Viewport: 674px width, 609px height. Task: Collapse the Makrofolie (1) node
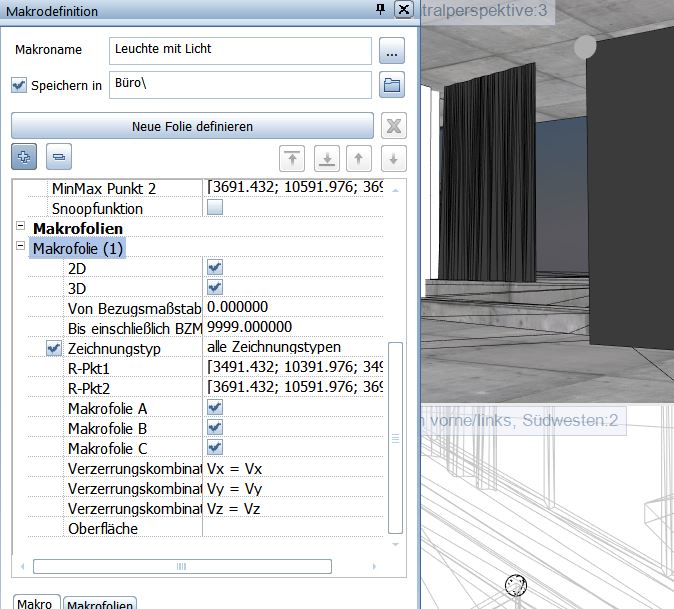tap(20, 248)
